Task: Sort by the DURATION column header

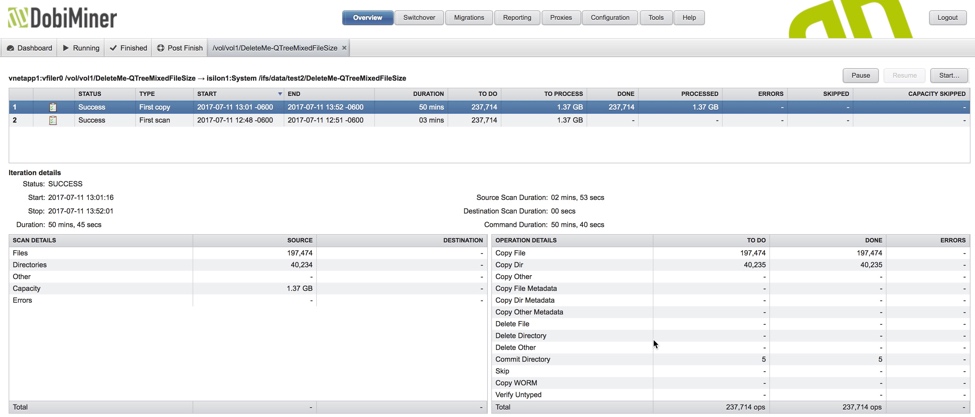Action: click(x=428, y=94)
